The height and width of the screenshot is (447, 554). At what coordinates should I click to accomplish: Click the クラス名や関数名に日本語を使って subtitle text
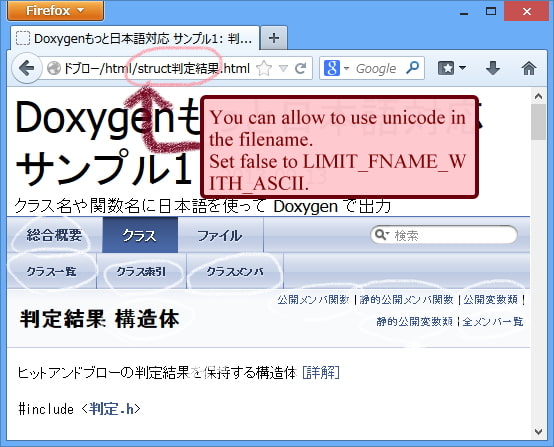(x=140, y=206)
